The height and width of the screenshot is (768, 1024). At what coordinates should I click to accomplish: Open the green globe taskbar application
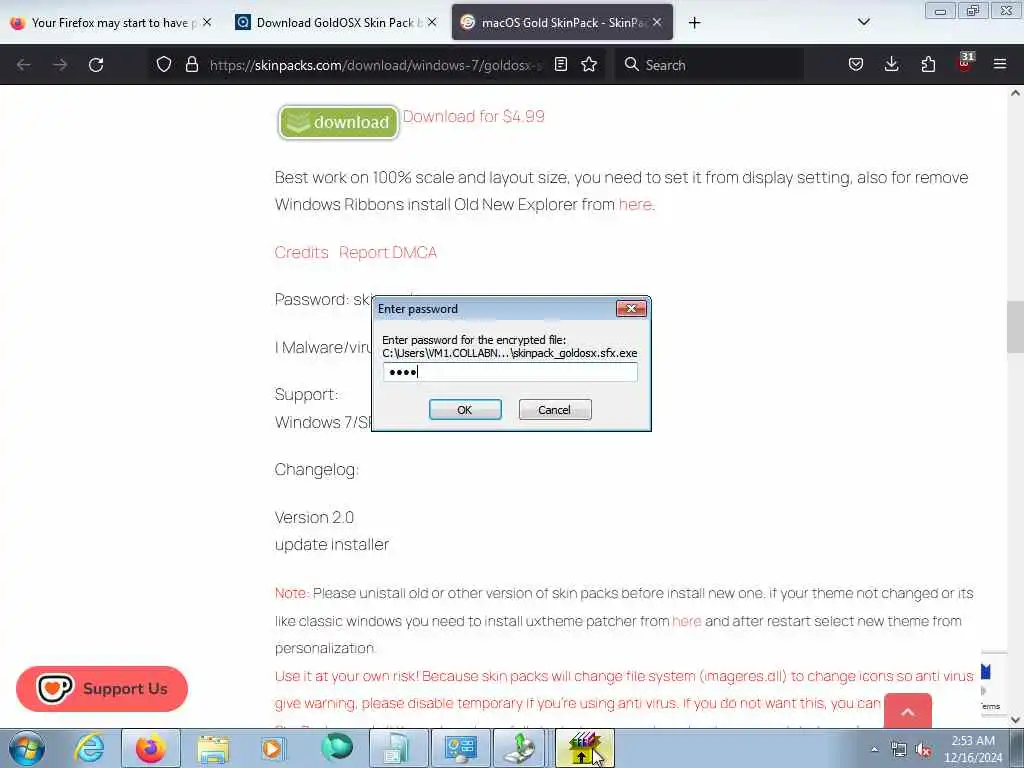click(x=336, y=748)
